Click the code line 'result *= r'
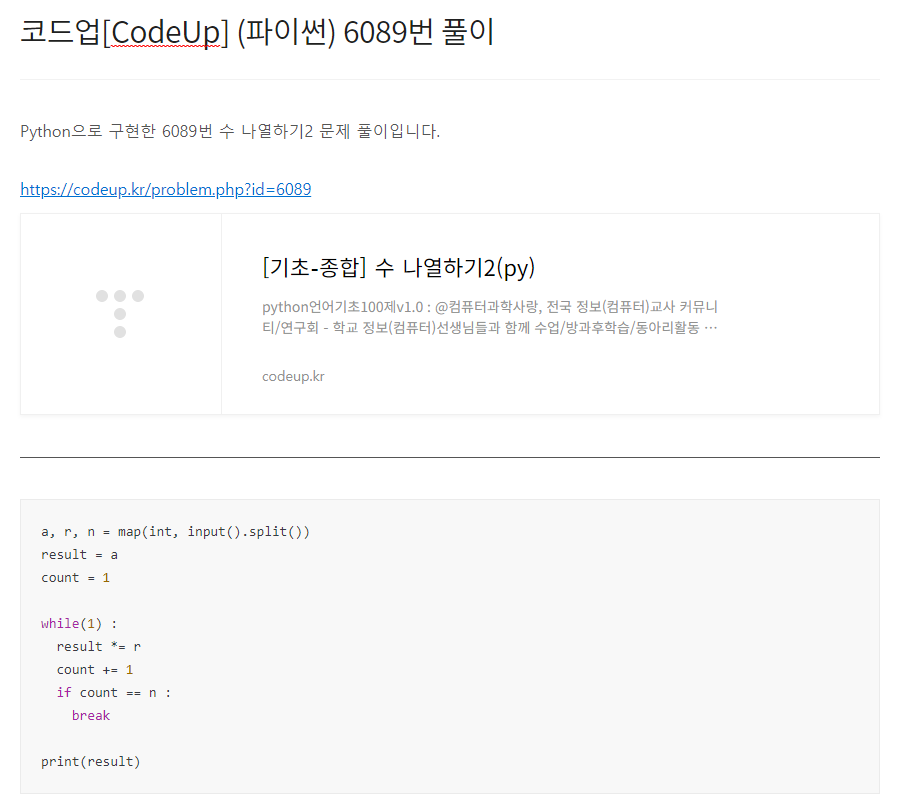Viewport: 902px width, 795px height. pos(98,647)
